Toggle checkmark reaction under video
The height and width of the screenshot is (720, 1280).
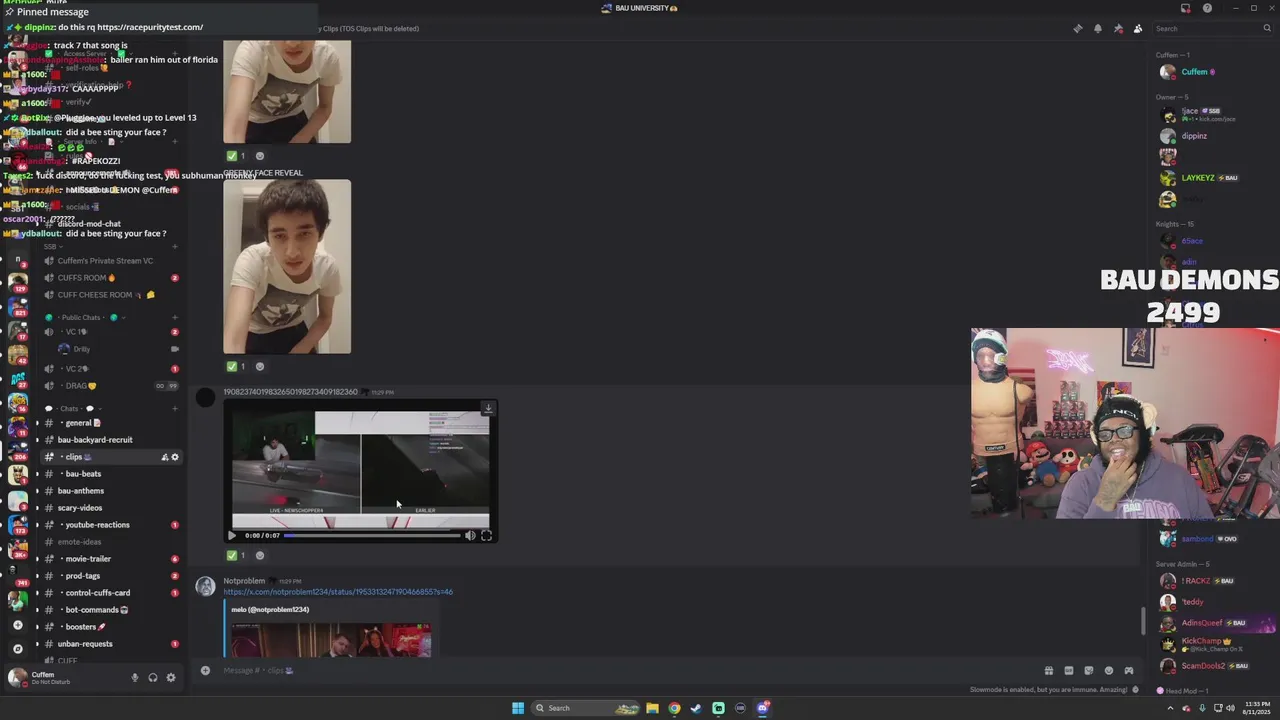point(236,555)
